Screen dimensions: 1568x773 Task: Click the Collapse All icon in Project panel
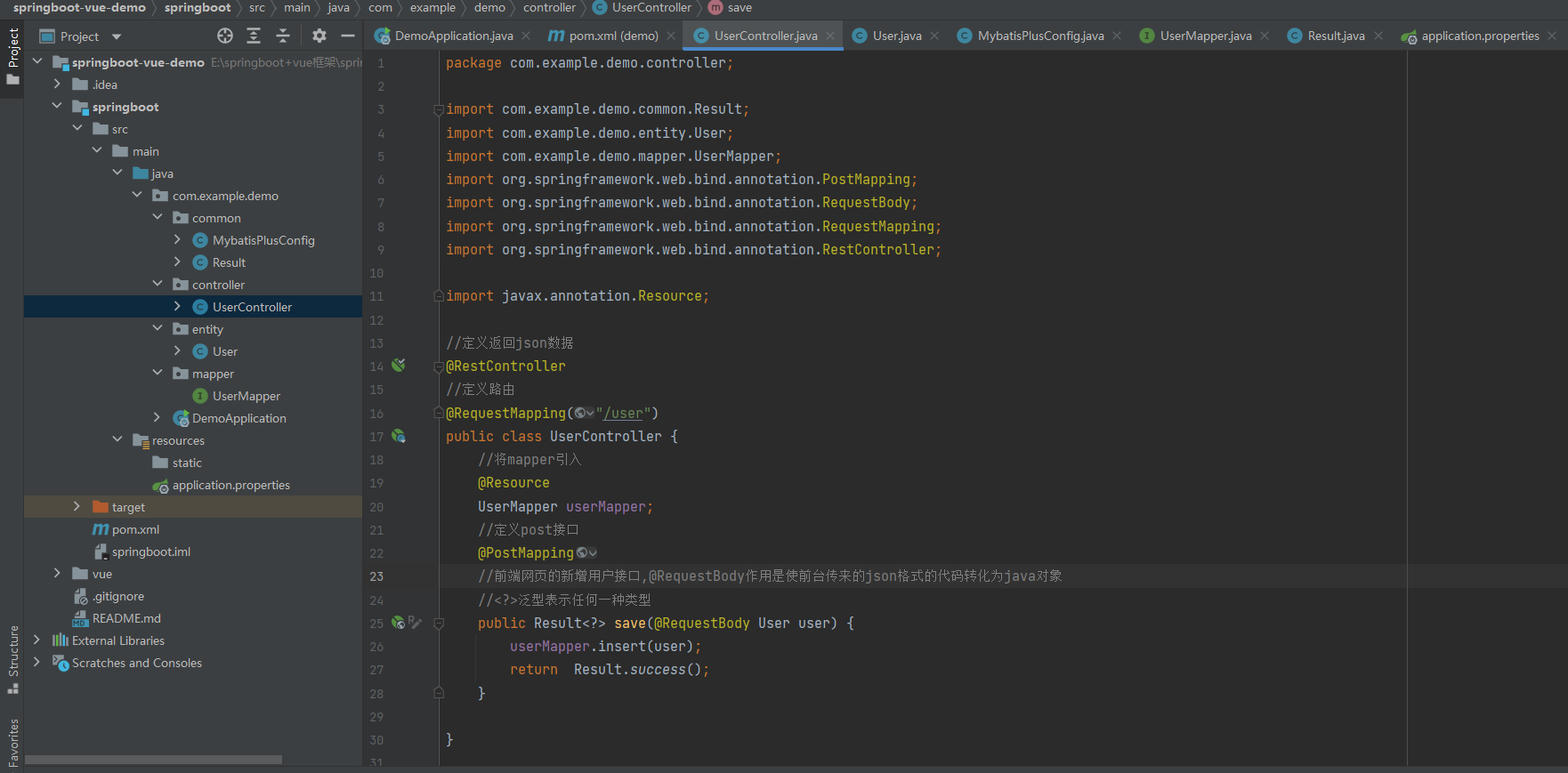click(x=283, y=36)
